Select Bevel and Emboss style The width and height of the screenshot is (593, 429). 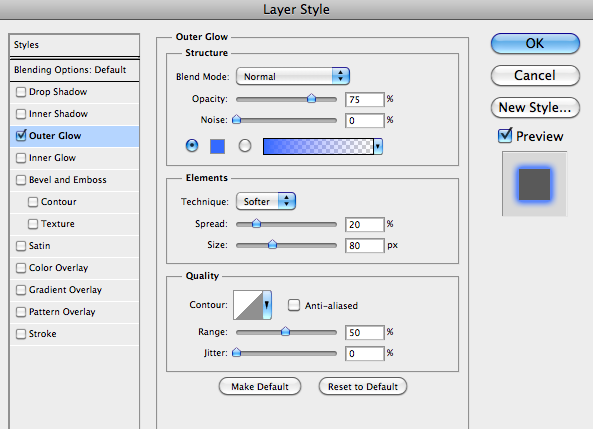[68, 180]
